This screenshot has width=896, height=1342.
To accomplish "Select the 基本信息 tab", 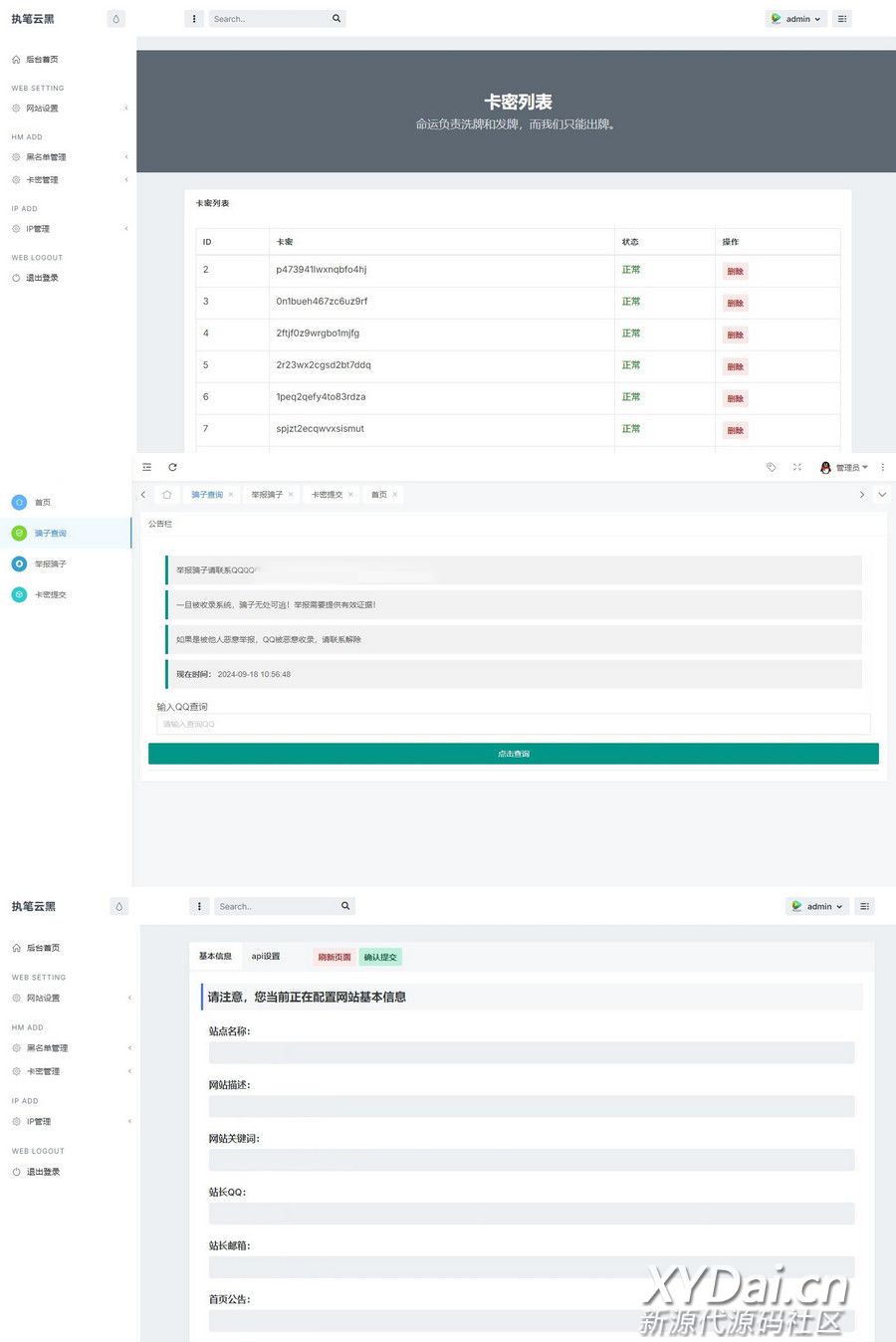I will tap(215, 957).
